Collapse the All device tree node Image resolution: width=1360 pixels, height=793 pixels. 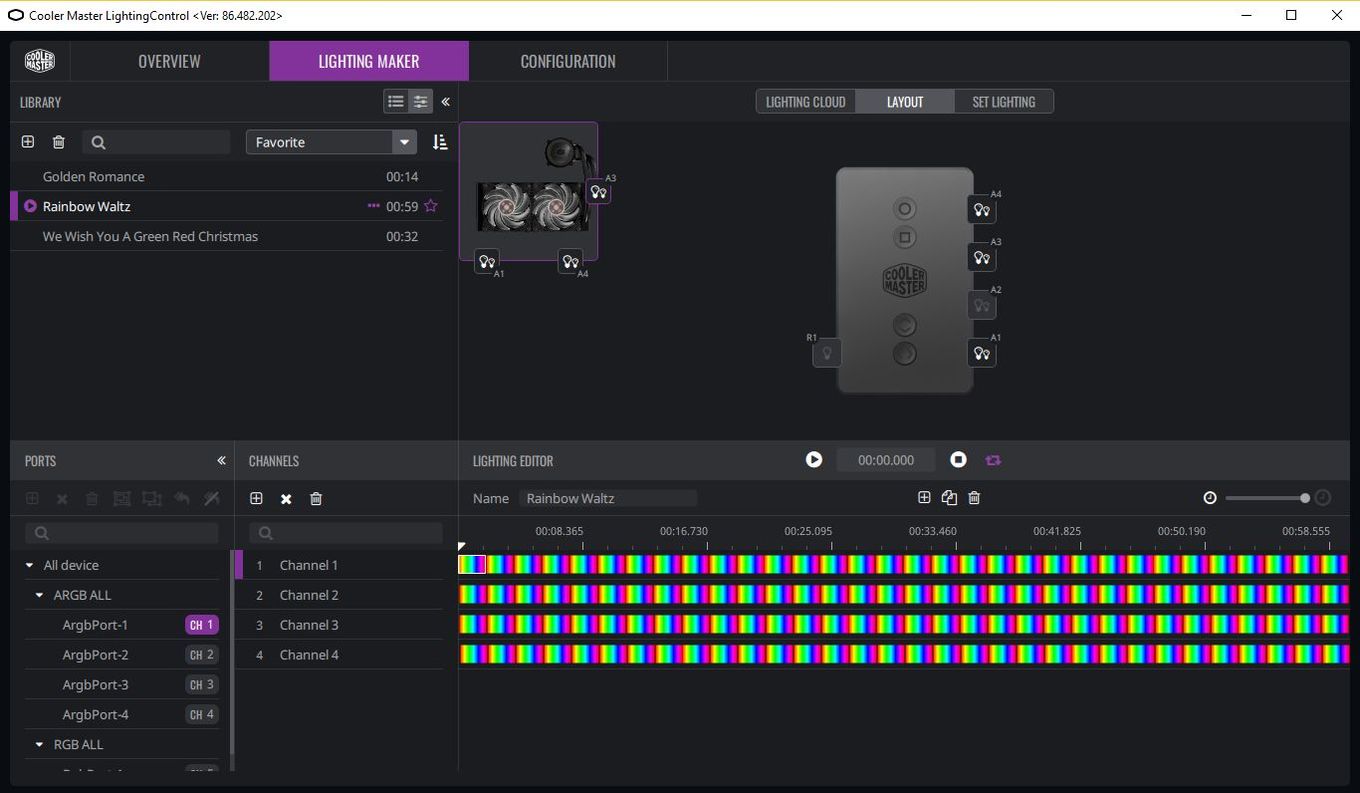tap(30, 565)
